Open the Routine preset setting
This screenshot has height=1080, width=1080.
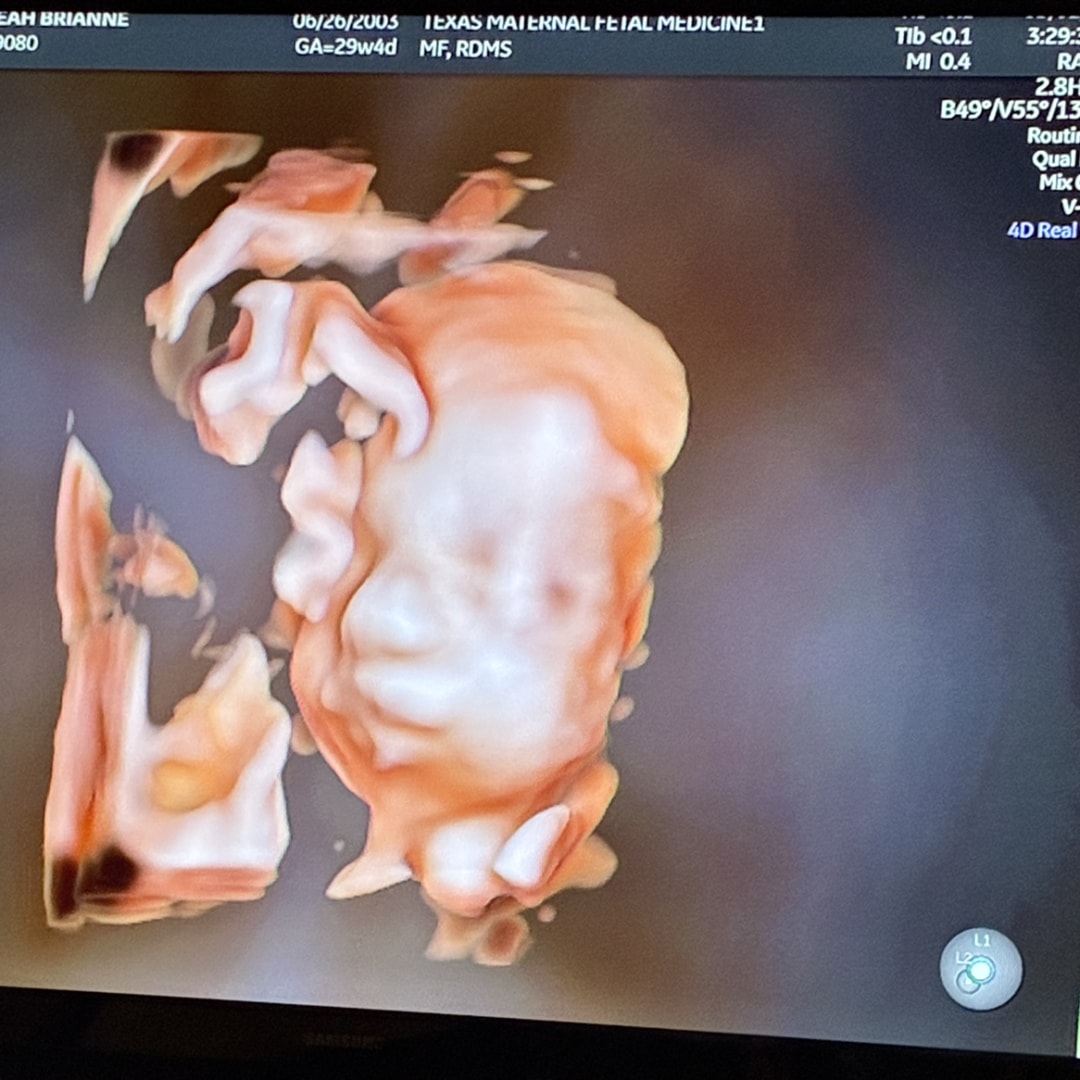pyautogui.click(x=1052, y=135)
